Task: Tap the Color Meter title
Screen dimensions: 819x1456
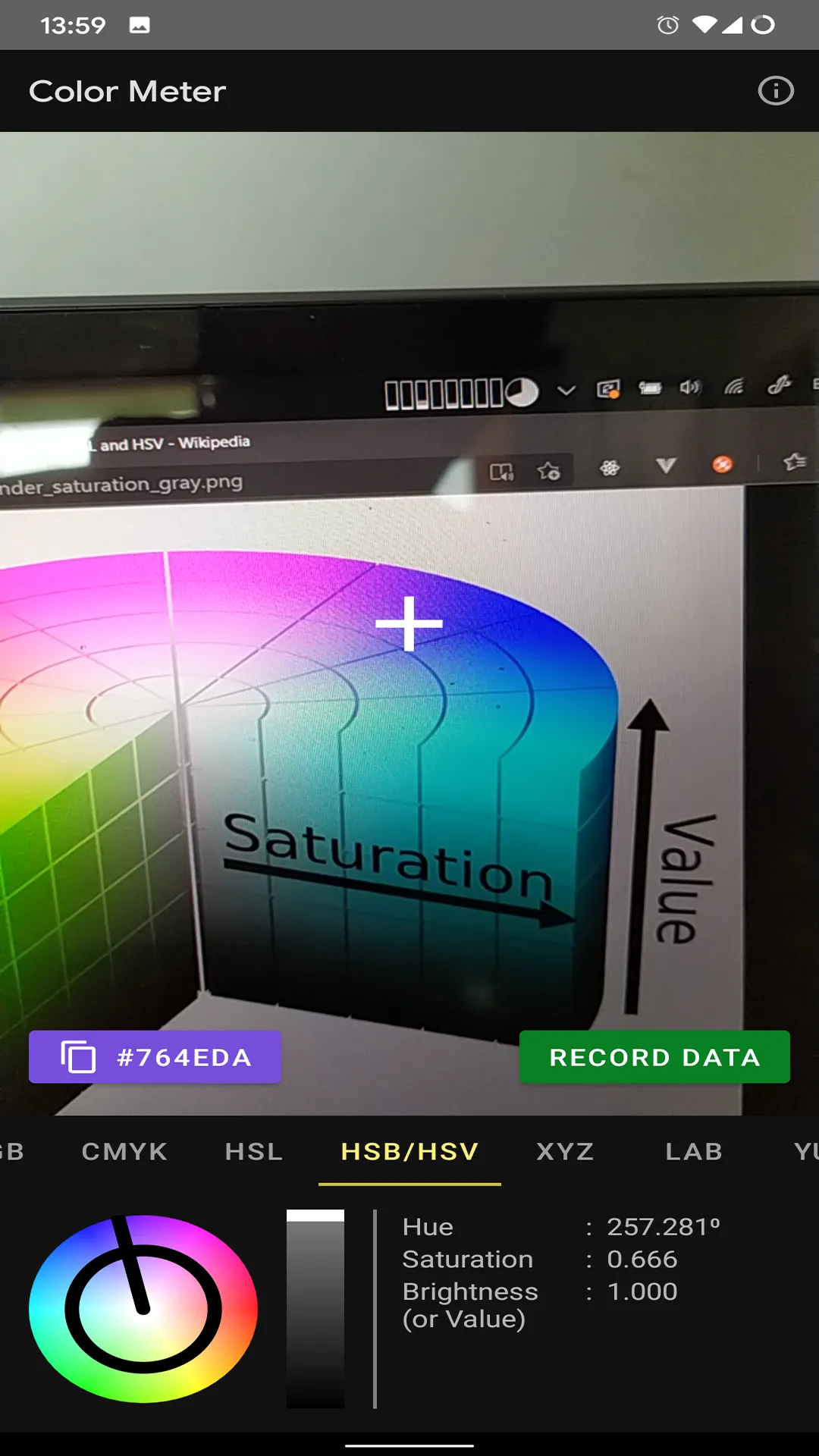Action: pos(127,91)
